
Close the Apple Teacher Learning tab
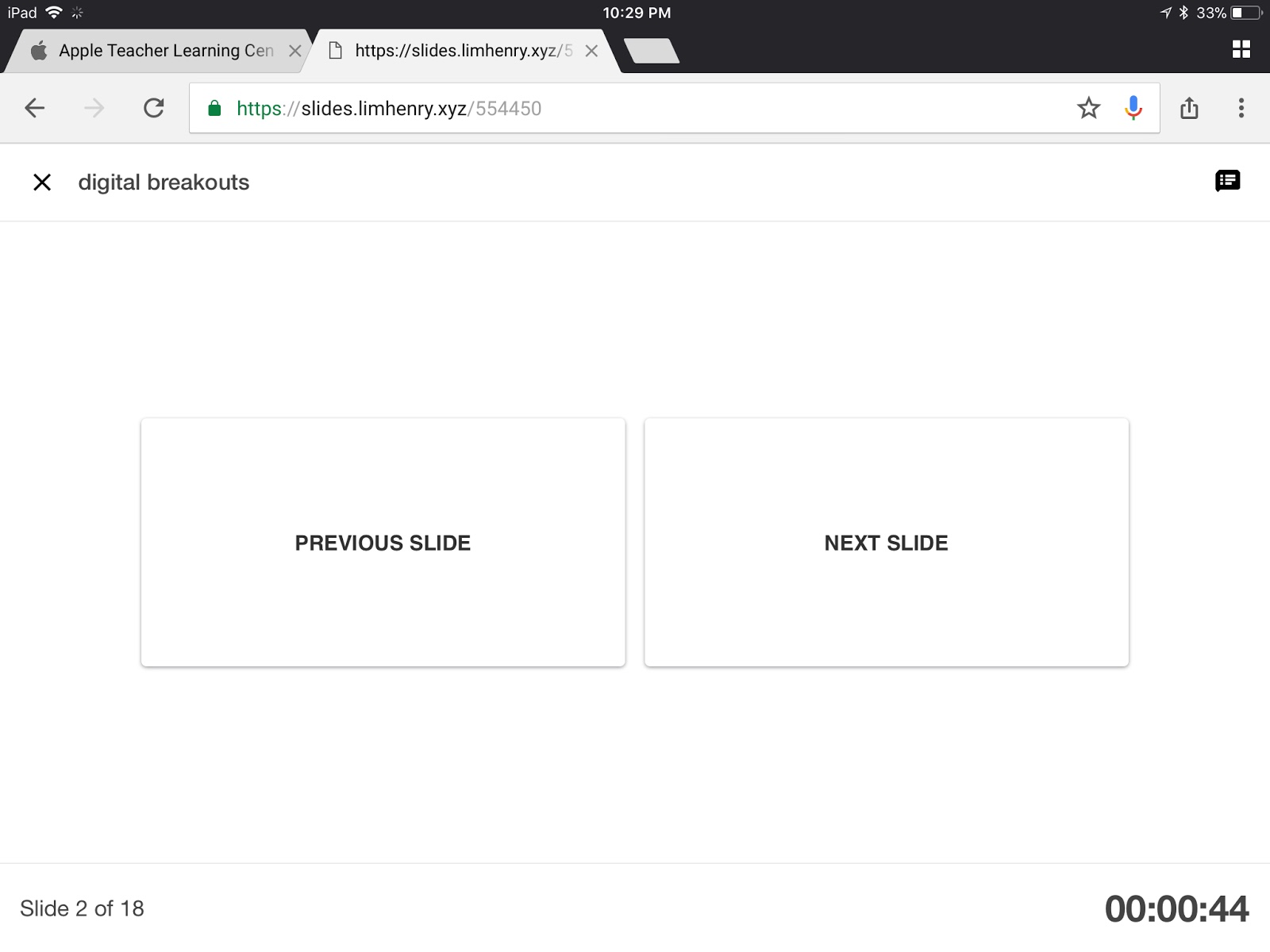coord(295,50)
